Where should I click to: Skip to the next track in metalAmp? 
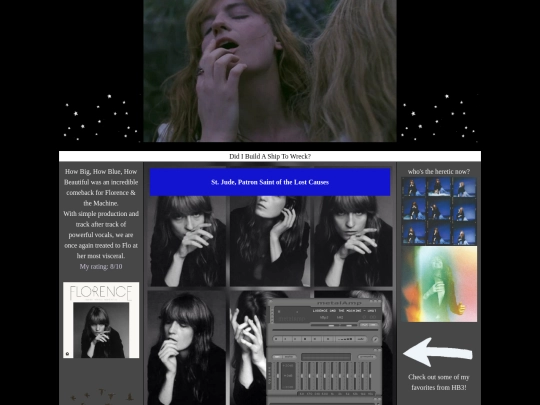(315, 339)
